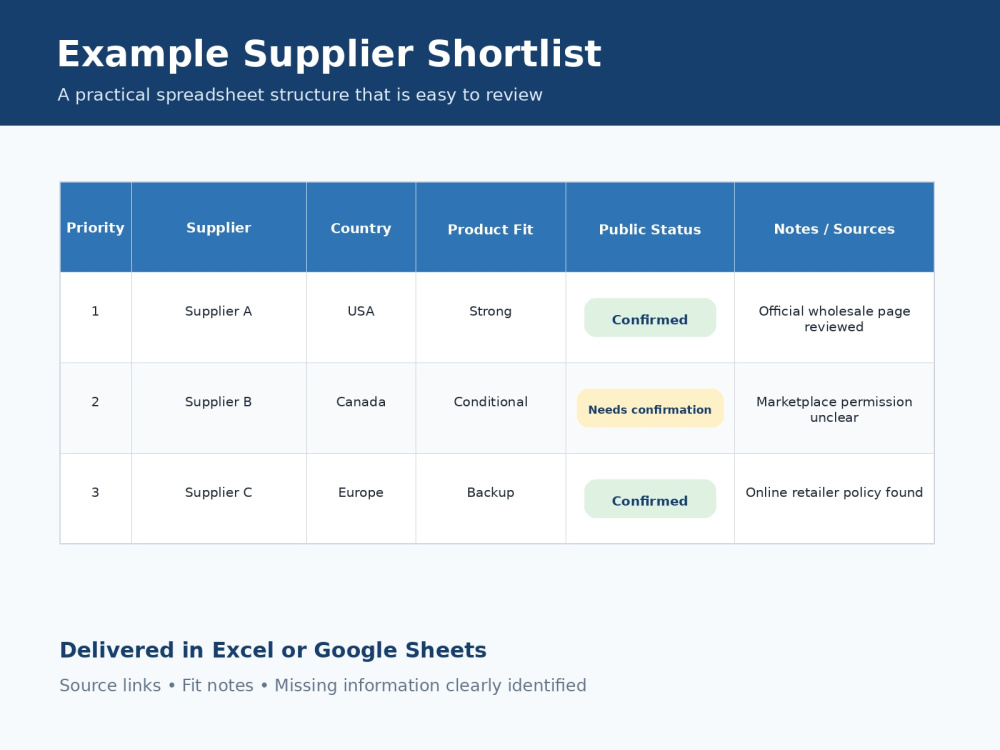Select the Notes / Sources header

click(834, 228)
